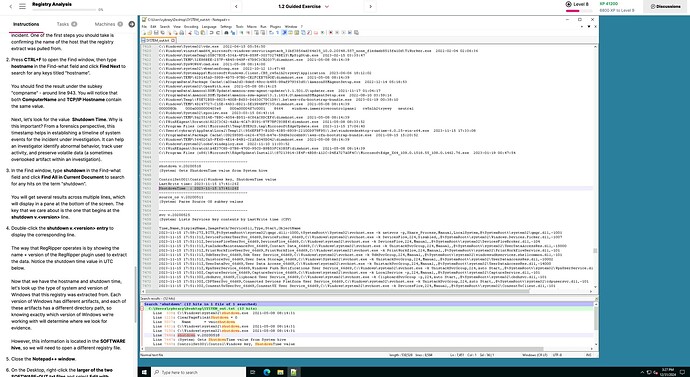Toggle Synchronize Horizontal Scrolling icon
This screenshot has width=690, height=377.
coord(263,33)
